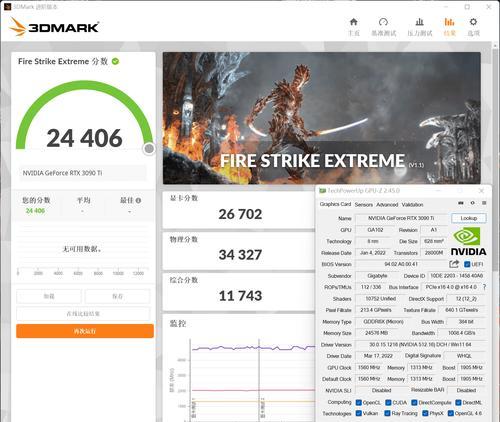The height and width of the screenshot is (422, 500).
Task: Click the orange 再次运行 run again button
Action: [x=85, y=331]
